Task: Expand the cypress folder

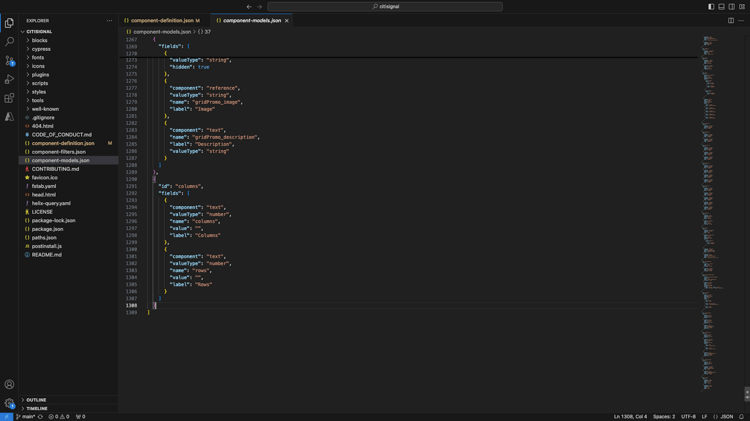Action: (x=41, y=49)
